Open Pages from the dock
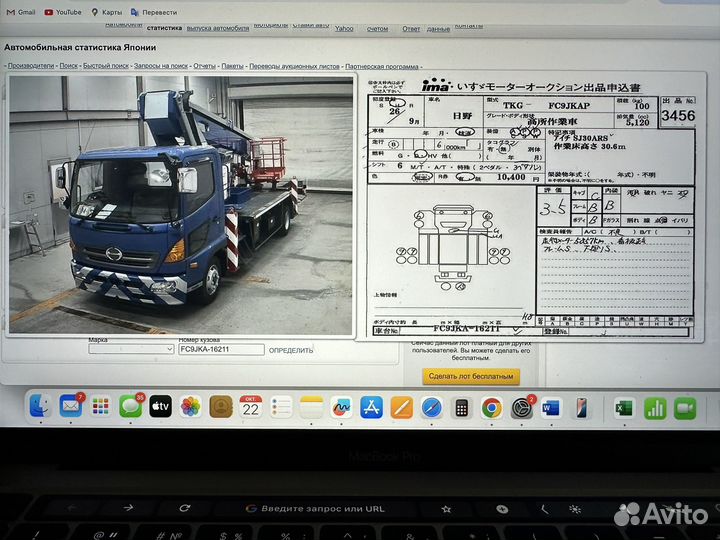This screenshot has height=540, width=720. [401, 407]
